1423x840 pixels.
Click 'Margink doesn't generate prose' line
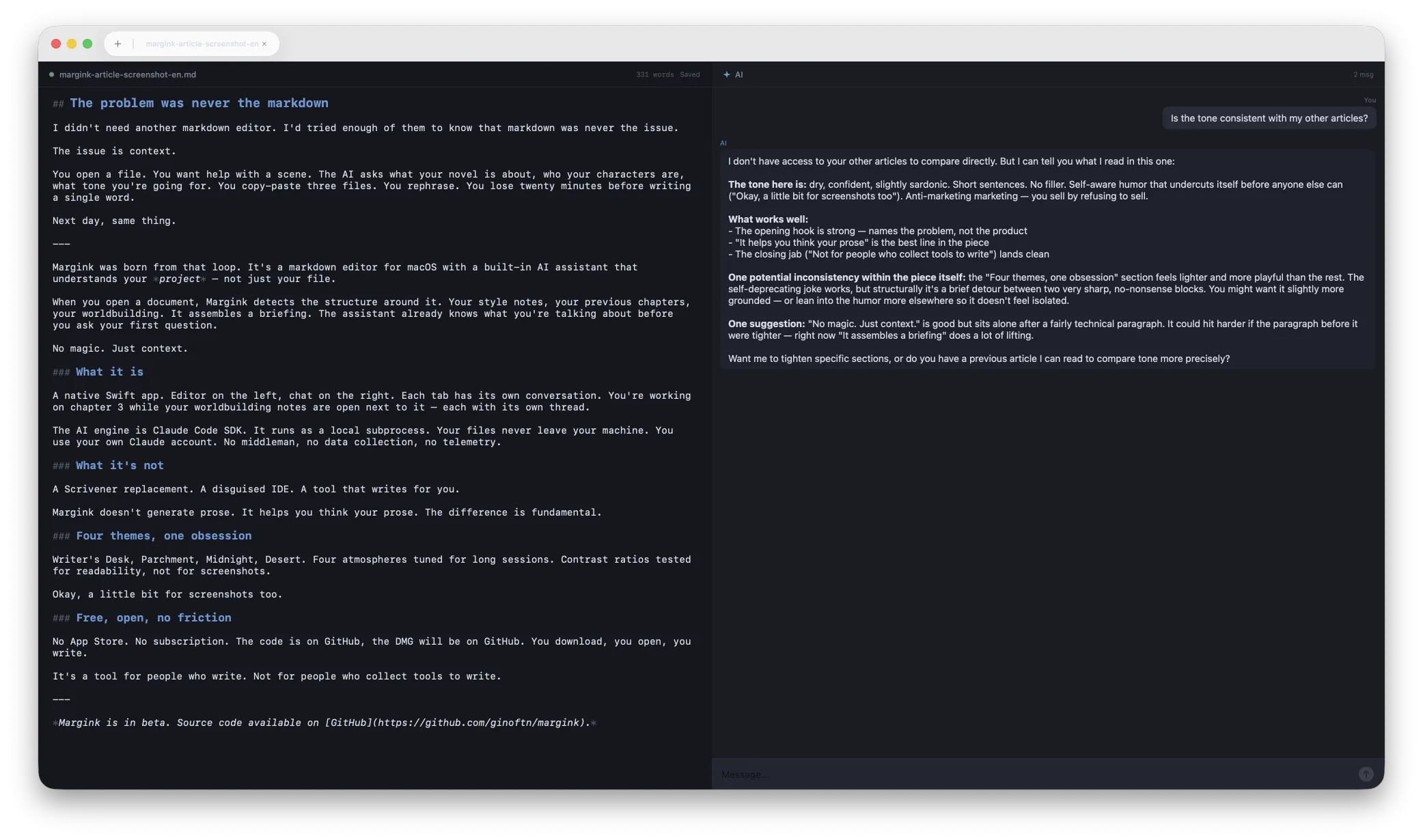pos(327,512)
